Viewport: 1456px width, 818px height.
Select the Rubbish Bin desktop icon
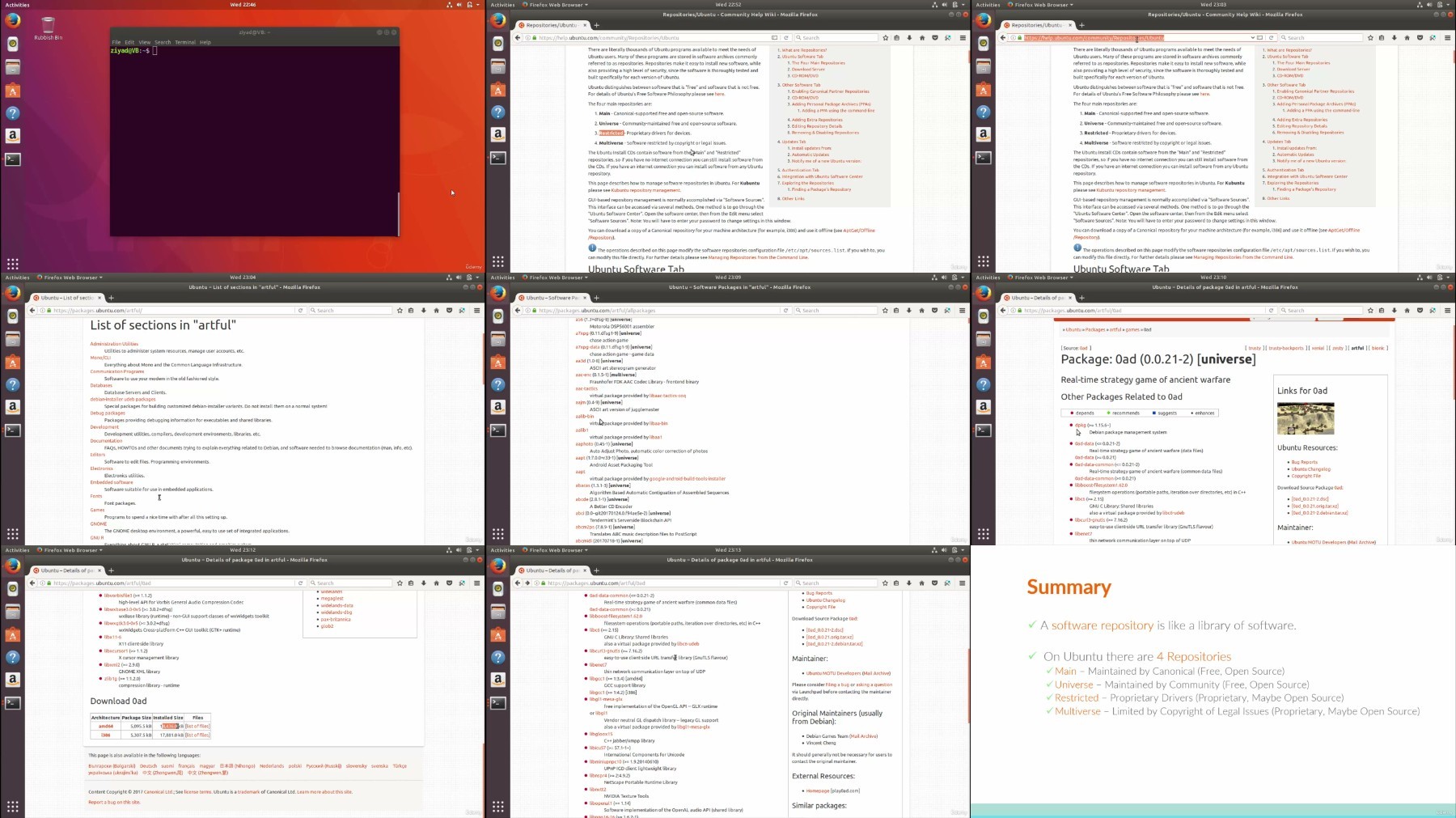pyautogui.click(x=48, y=28)
